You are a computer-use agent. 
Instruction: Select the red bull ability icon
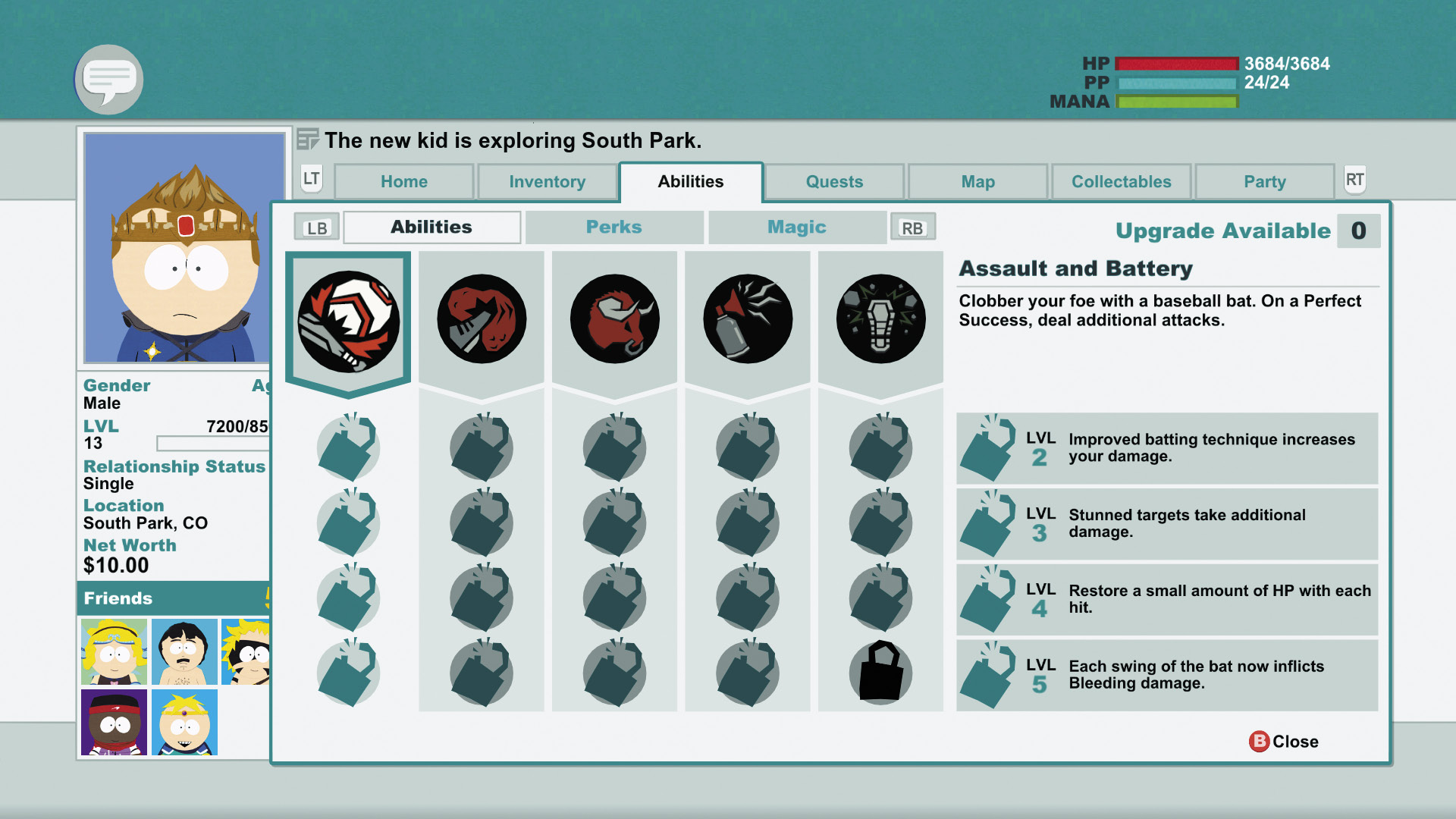pyautogui.click(x=615, y=319)
